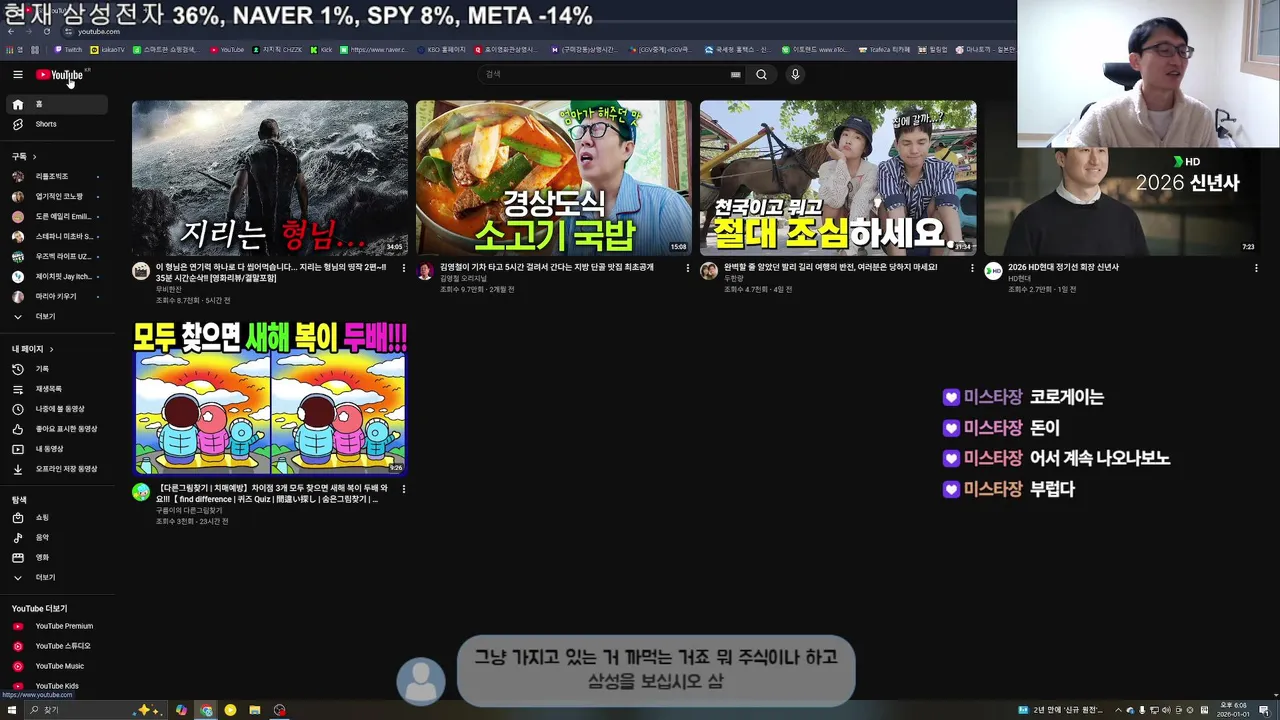Open 영화 in the explore section
Viewport: 1280px width, 720px height.
(58, 557)
